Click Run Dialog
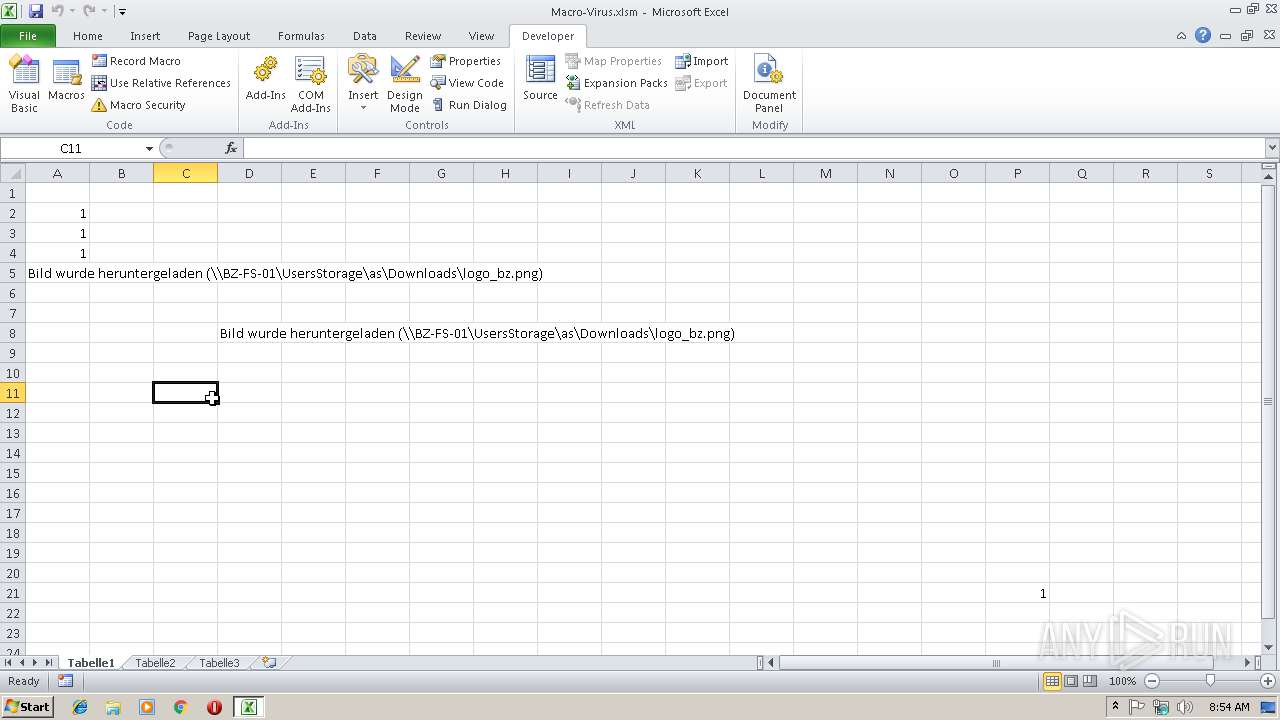The width and height of the screenshot is (1280, 720). [x=469, y=105]
